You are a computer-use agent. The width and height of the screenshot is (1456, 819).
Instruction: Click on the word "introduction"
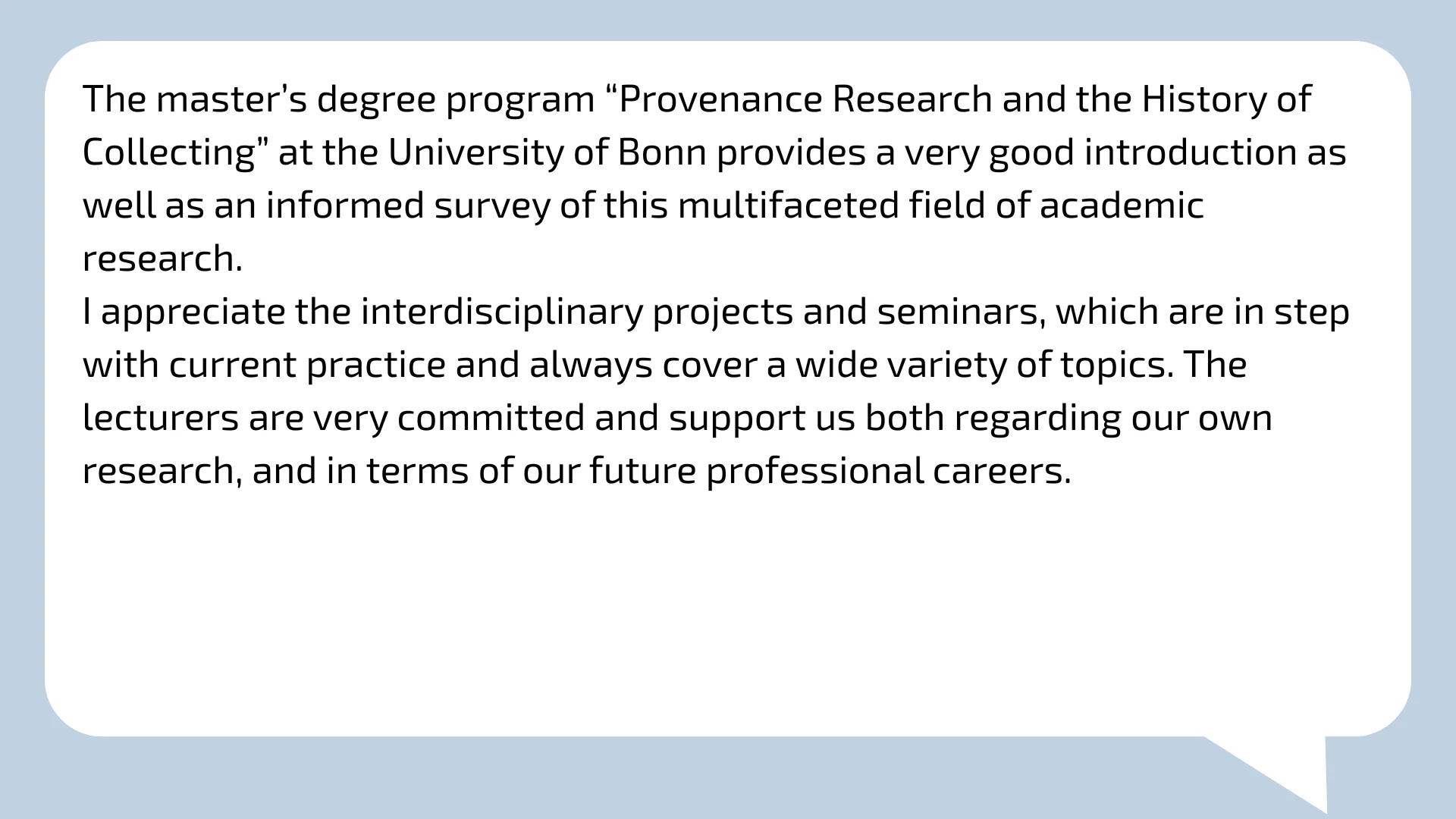(x=1190, y=152)
